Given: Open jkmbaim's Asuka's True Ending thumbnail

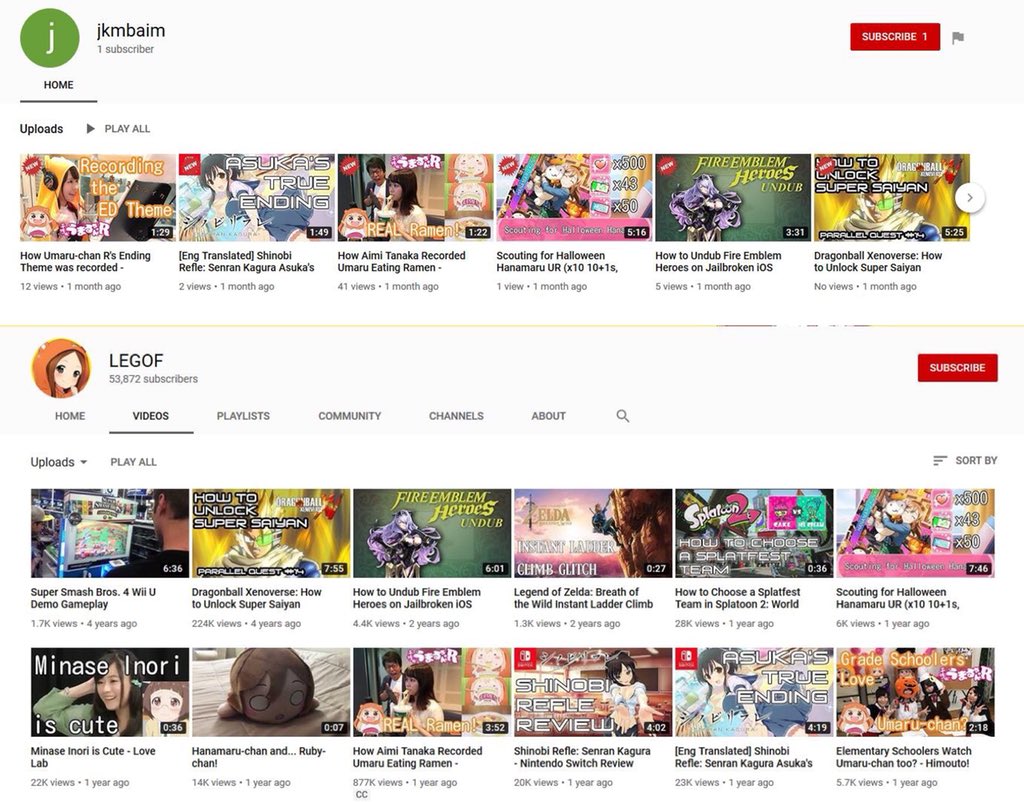Looking at the screenshot, I should click(257, 198).
